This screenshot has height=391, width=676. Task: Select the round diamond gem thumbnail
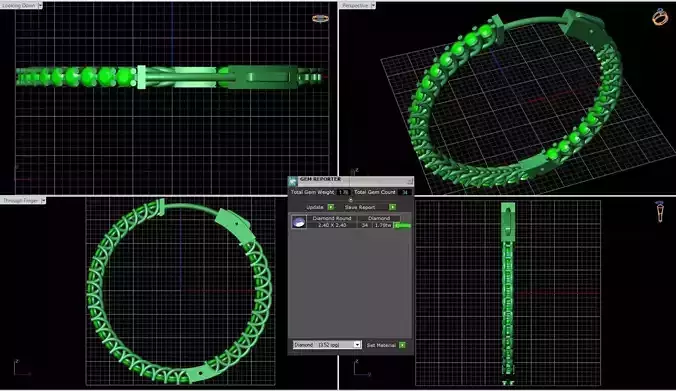298,222
